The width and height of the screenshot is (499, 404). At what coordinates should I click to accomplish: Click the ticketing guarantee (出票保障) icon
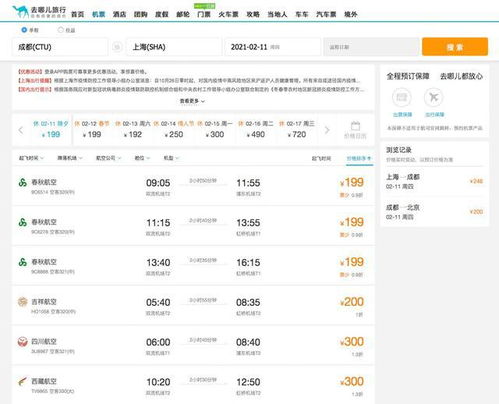[x=402, y=98]
